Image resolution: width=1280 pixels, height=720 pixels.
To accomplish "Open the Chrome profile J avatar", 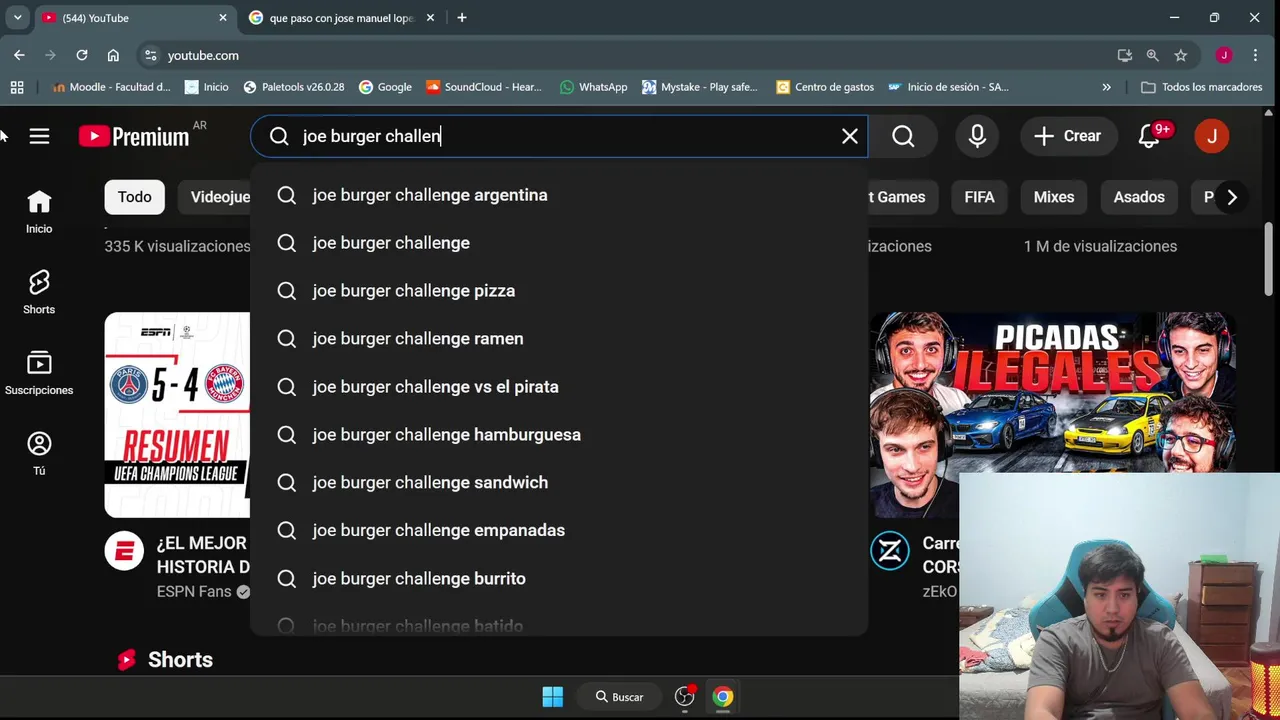I will [x=1224, y=55].
